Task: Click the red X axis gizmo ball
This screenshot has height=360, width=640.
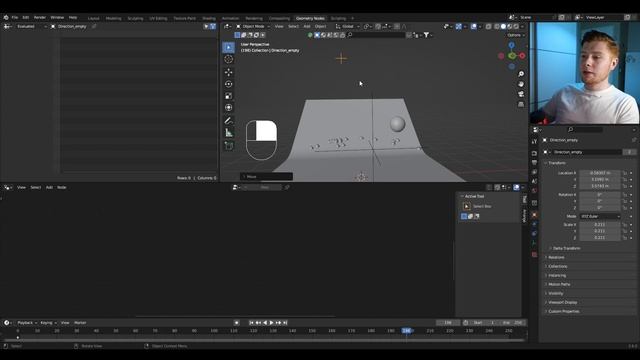Action: 522,56
